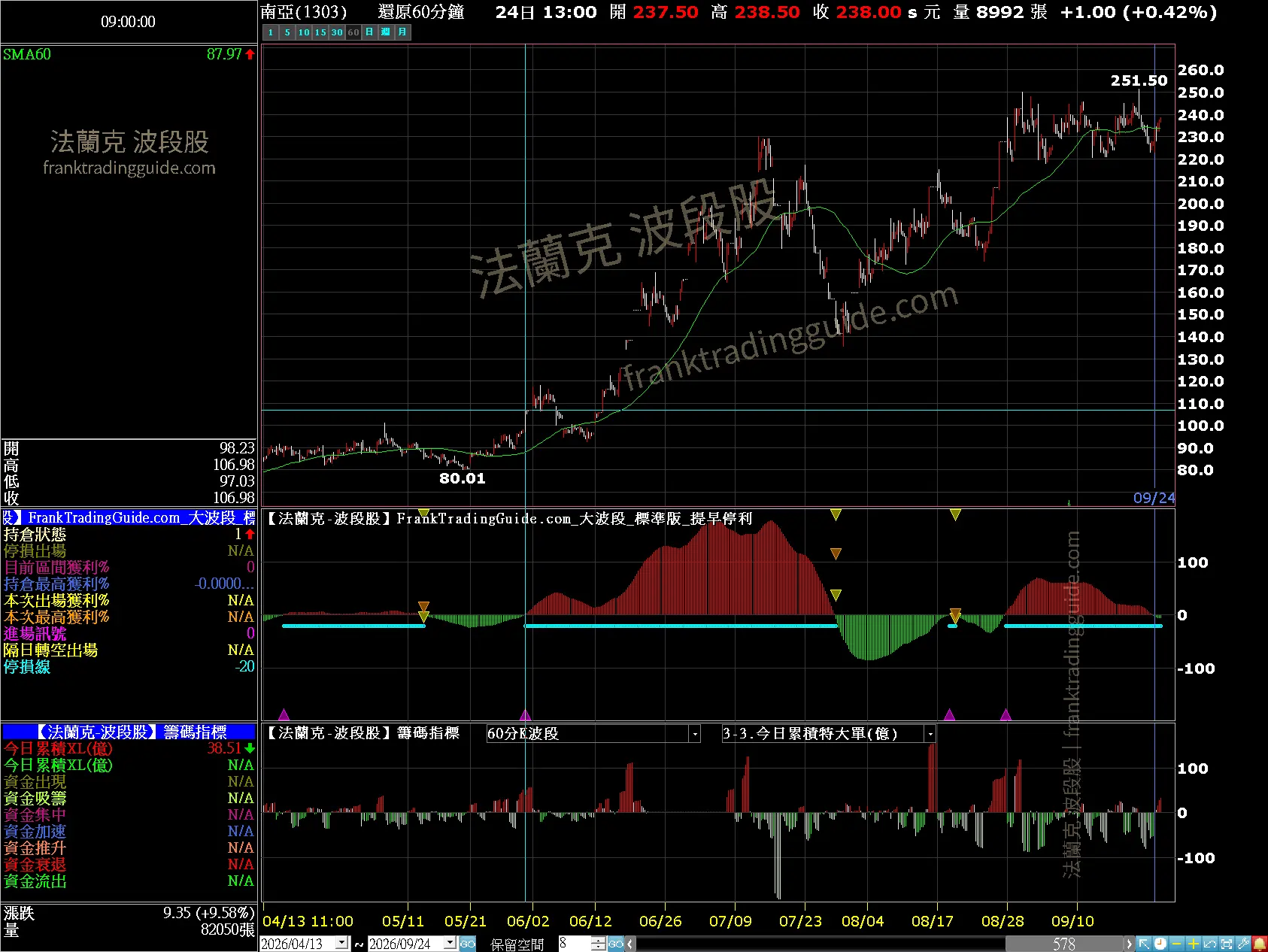Switch to the daily 日 timeframe
The image size is (1268, 952).
(369, 32)
